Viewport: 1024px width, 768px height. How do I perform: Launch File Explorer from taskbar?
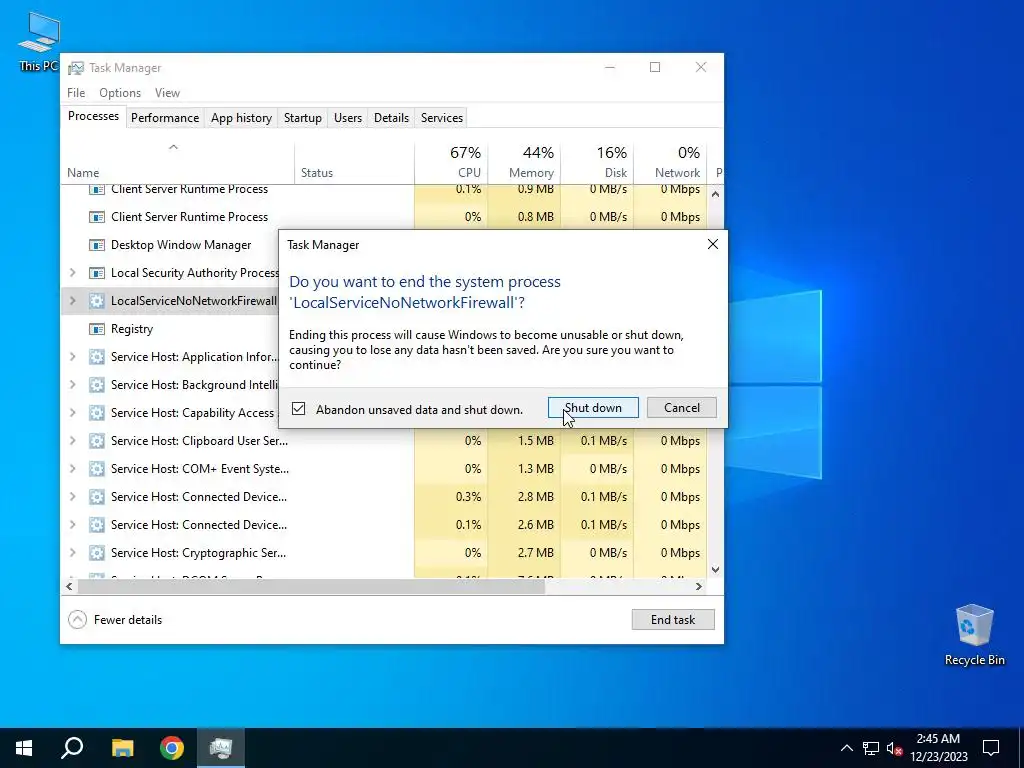coord(122,748)
